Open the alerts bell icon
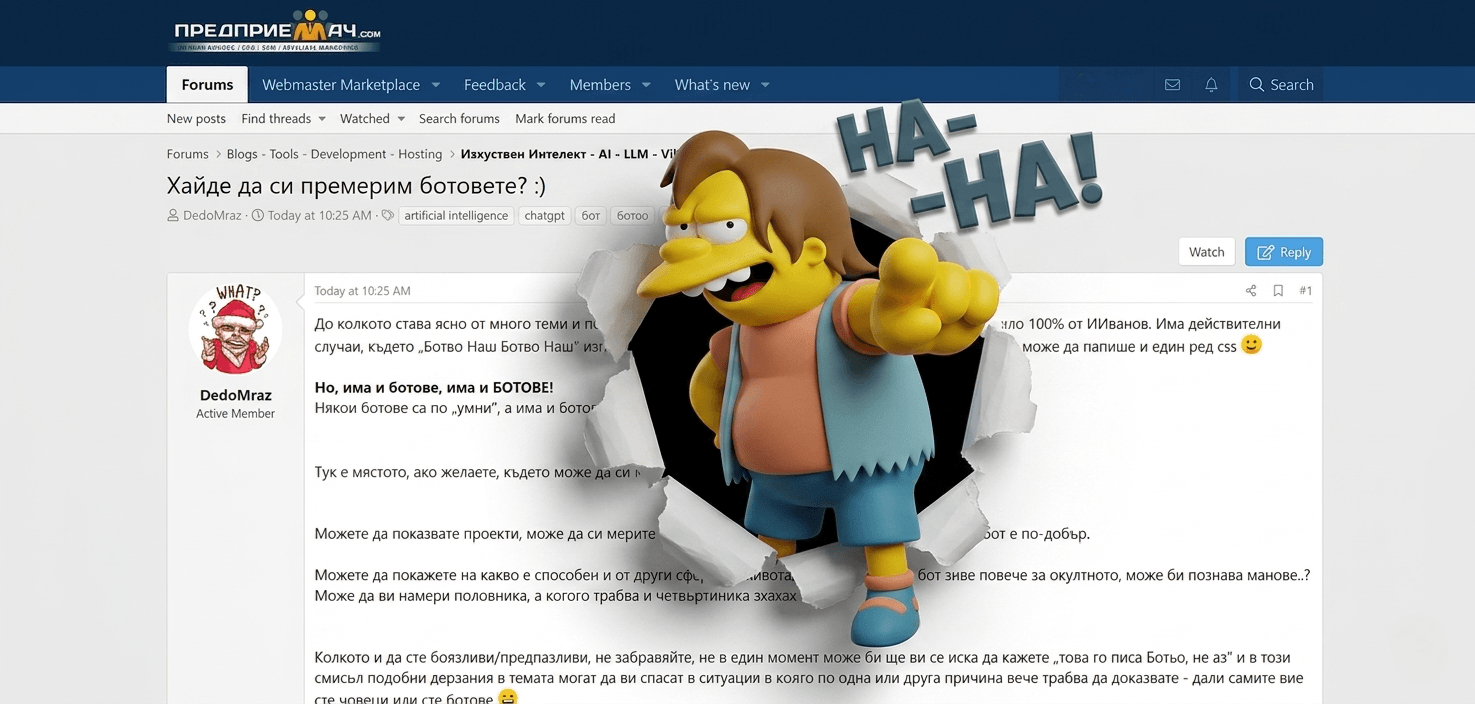The width and height of the screenshot is (1475, 704). [x=1211, y=85]
